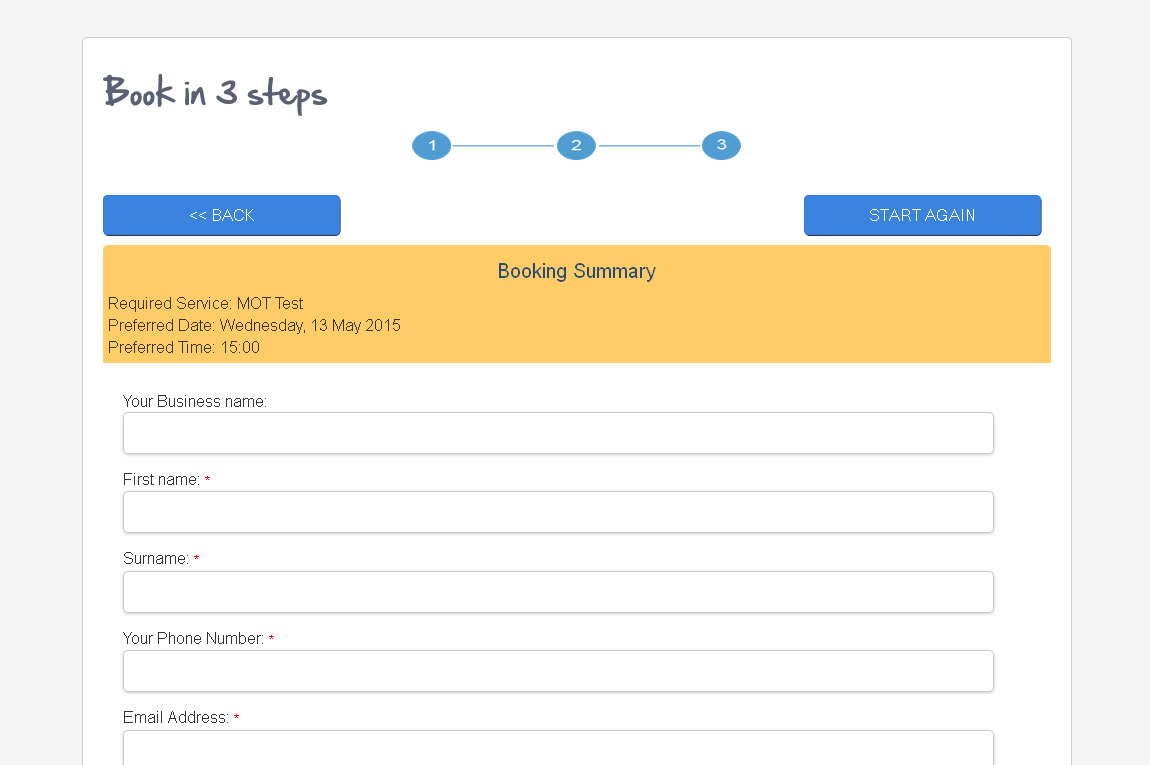The height and width of the screenshot is (765, 1150).
Task: Click the Booking Summary heading
Action: (576, 271)
